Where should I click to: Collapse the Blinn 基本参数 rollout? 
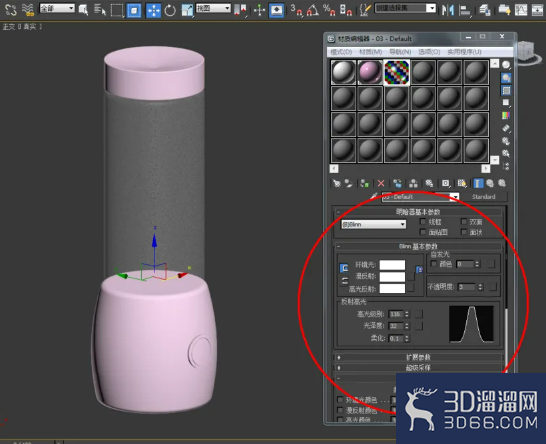(418, 247)
